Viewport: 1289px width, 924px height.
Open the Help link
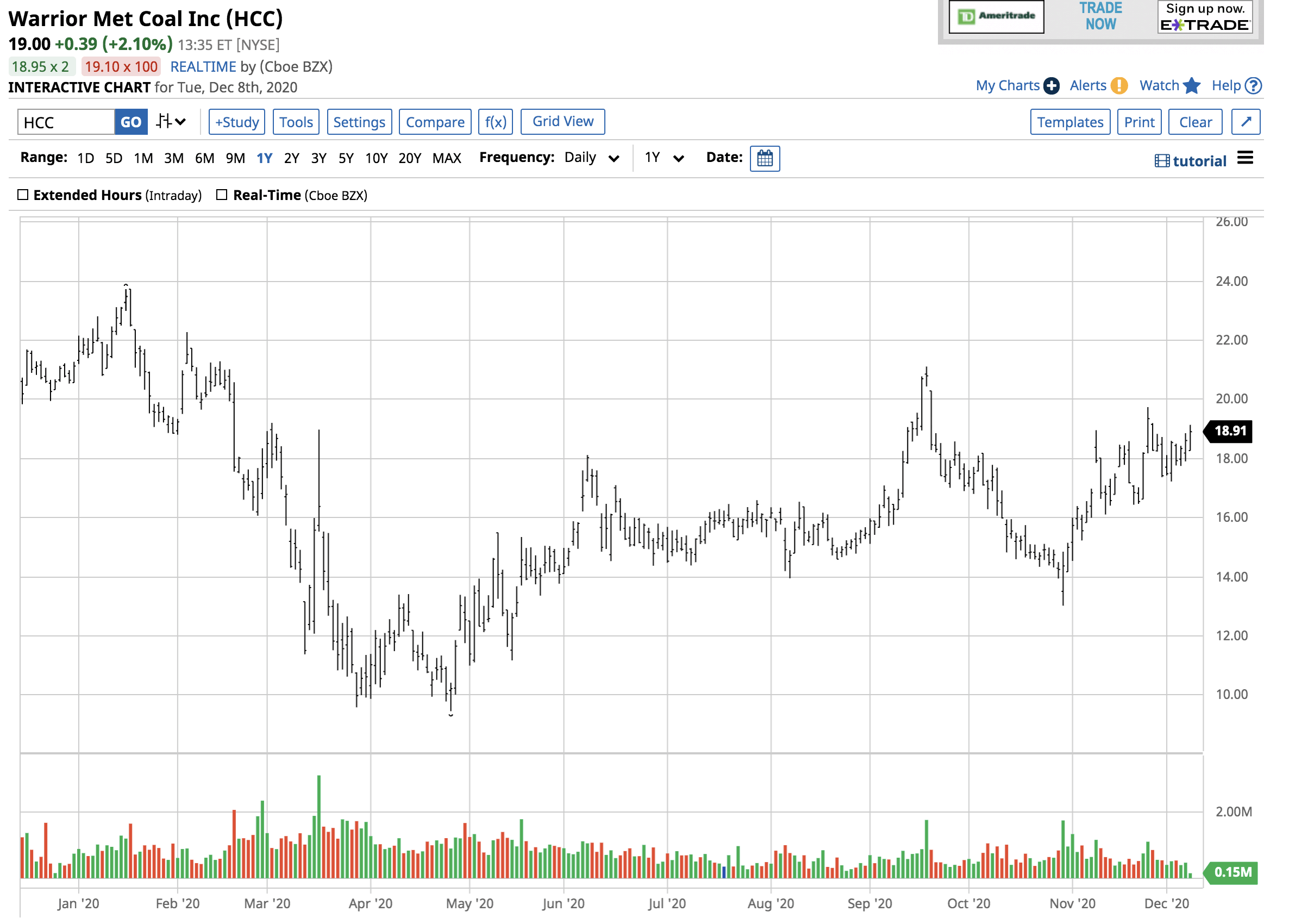pyautogui.click(x=1226, y=86)
